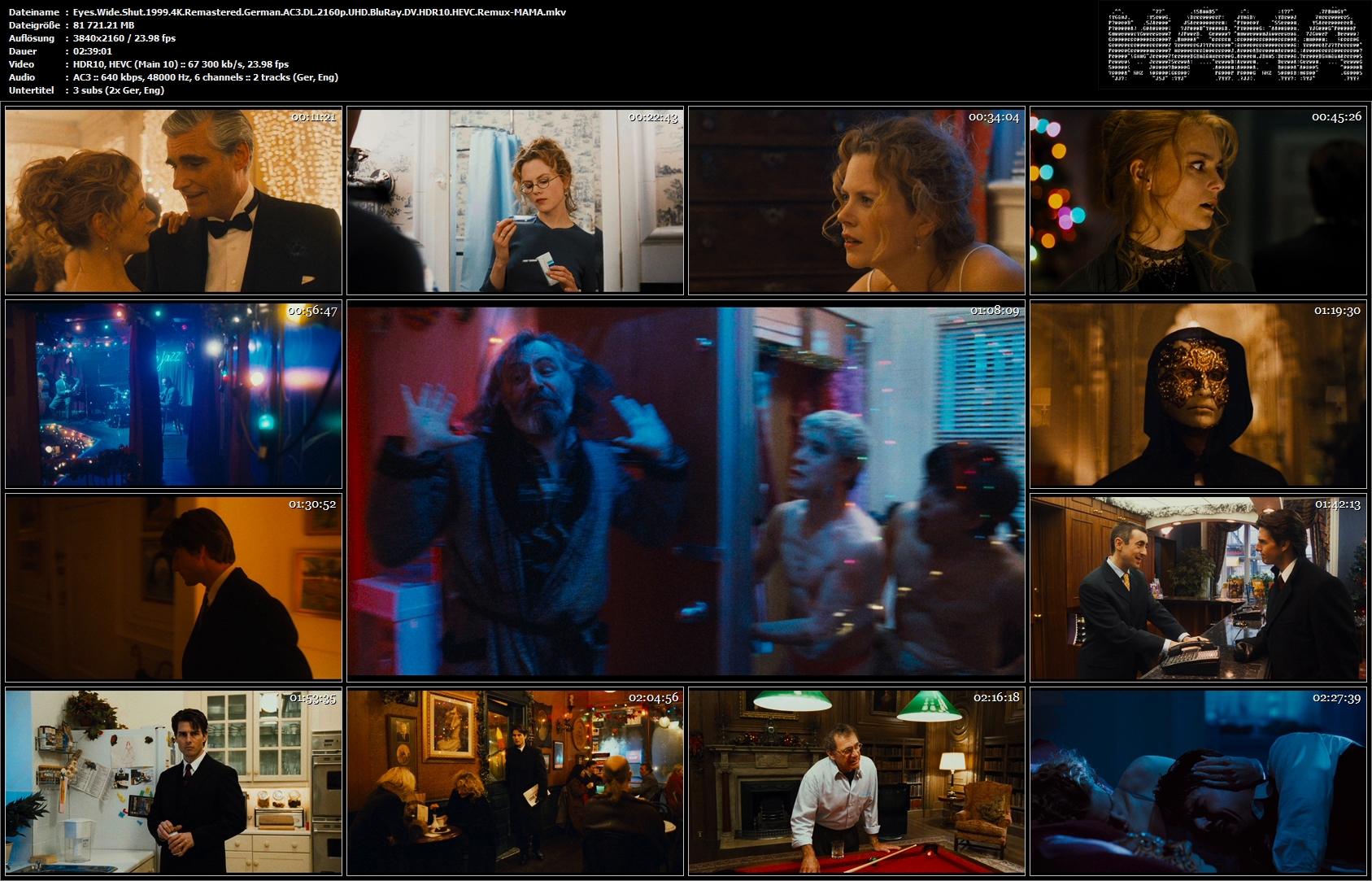Open the kitchen frame at 01:53:35
Image resolution: width=1372 pixels, height=881 pixels.
click(173, 781)
